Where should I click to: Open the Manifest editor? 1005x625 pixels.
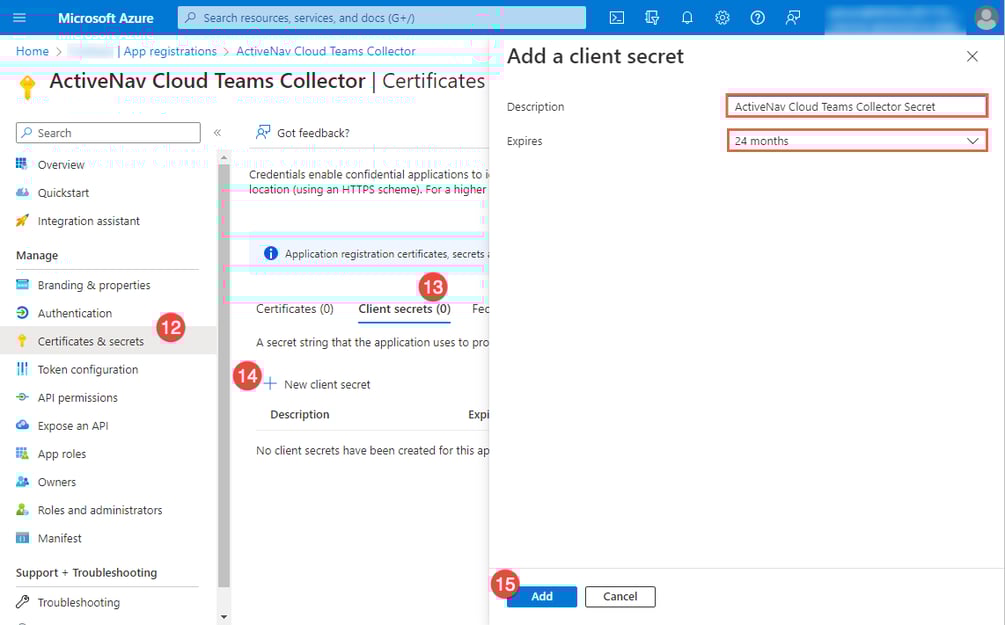[x=60, y=537]
